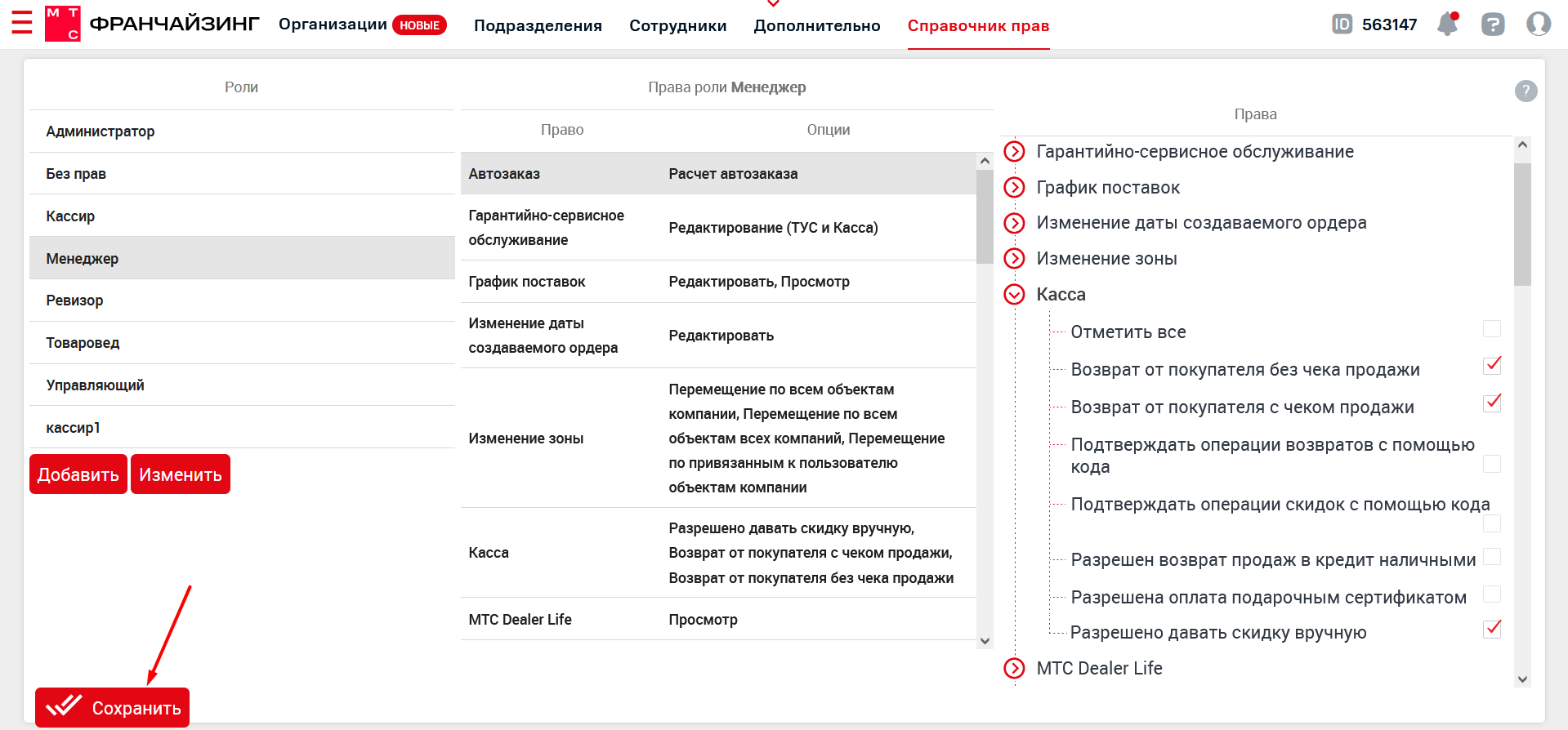Image resolution: width=1568 pixels, height=730 pixels.
Task: Collapse the Касса rights node
Action: [1014, 295]
